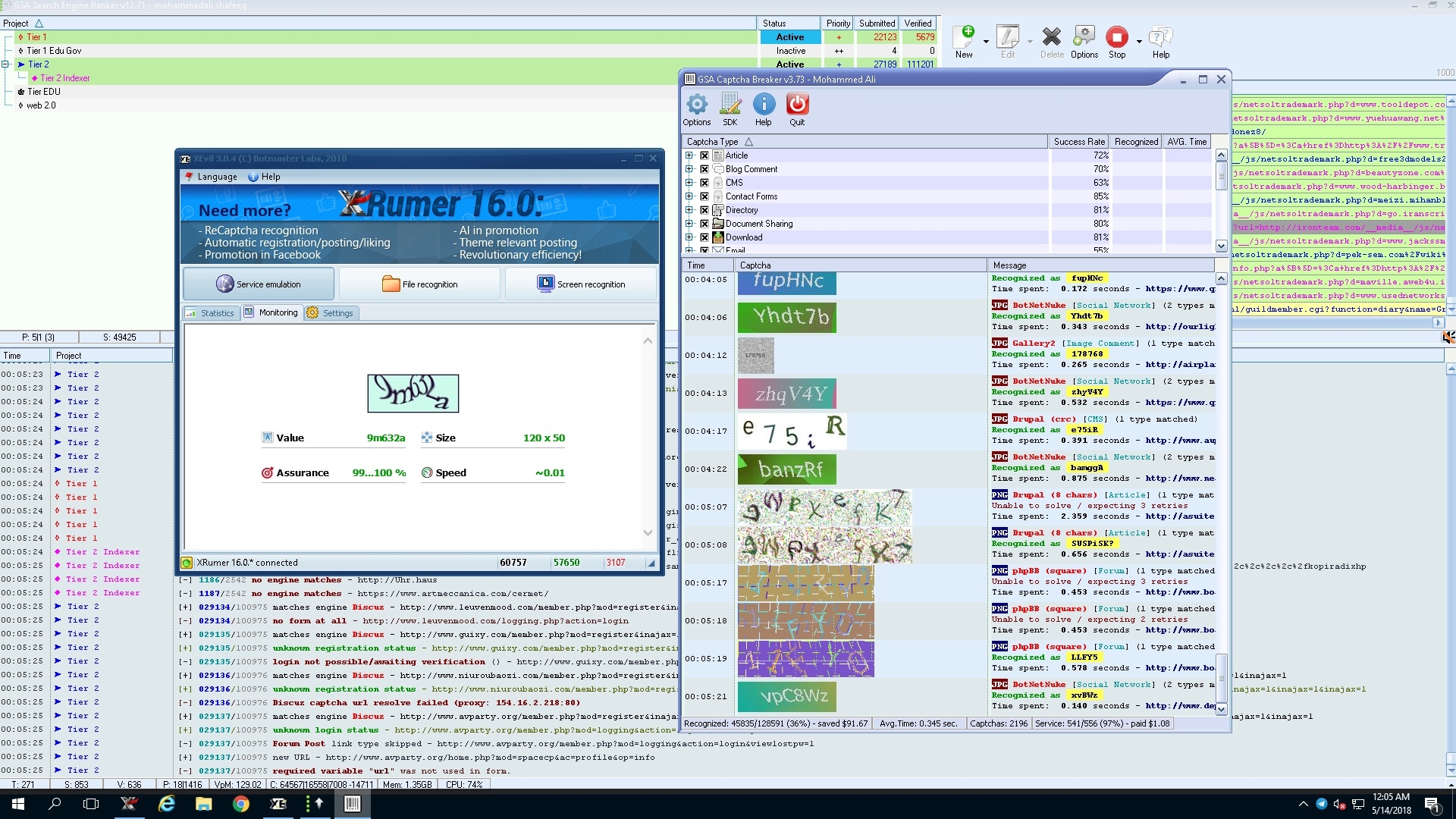Click the captcha log scrollbar down arrow
The height and width of the screenshot is (819, 1456).
coord(1221,709)
